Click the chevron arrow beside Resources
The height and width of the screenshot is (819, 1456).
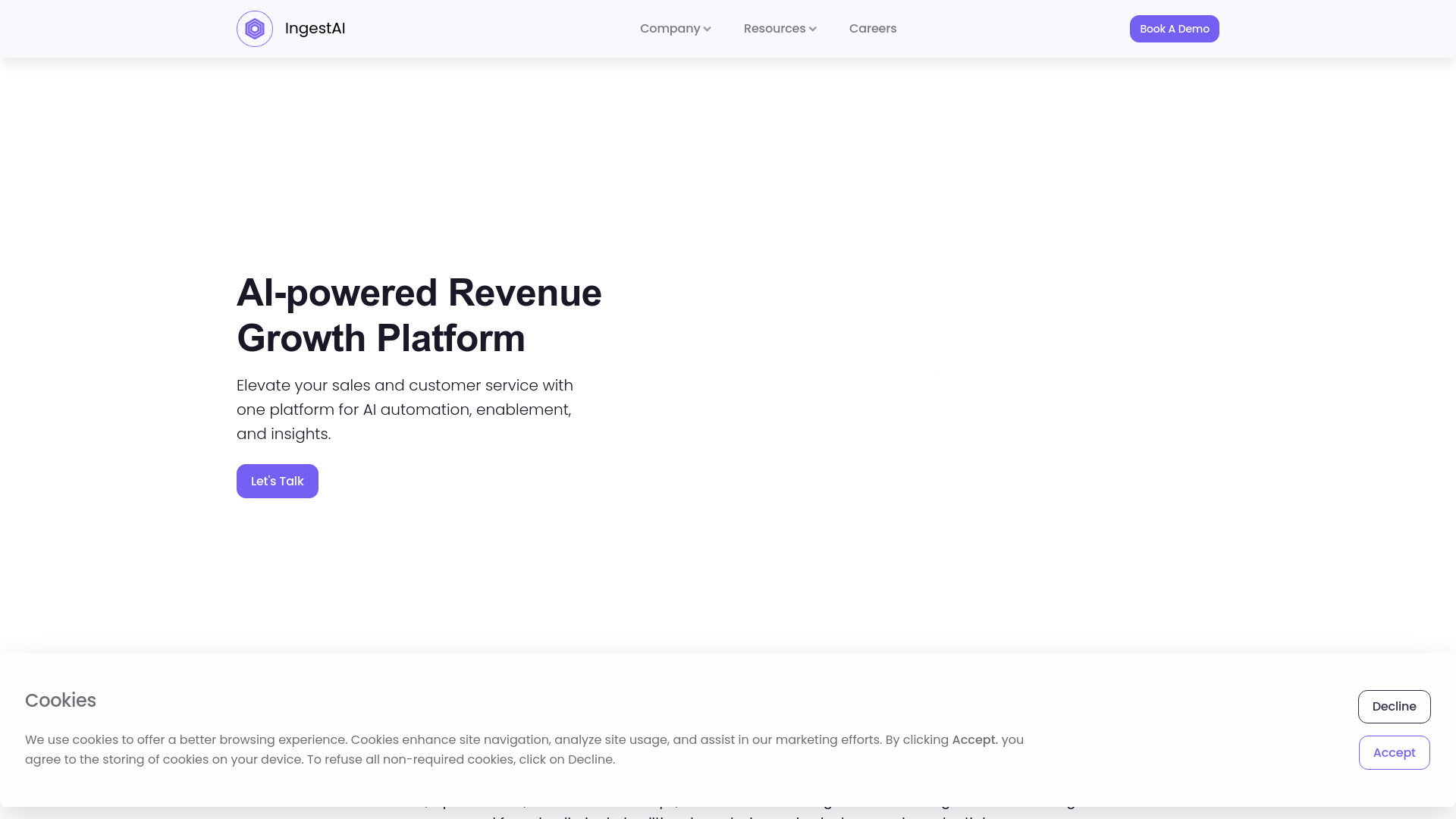[x=813, y=30]
